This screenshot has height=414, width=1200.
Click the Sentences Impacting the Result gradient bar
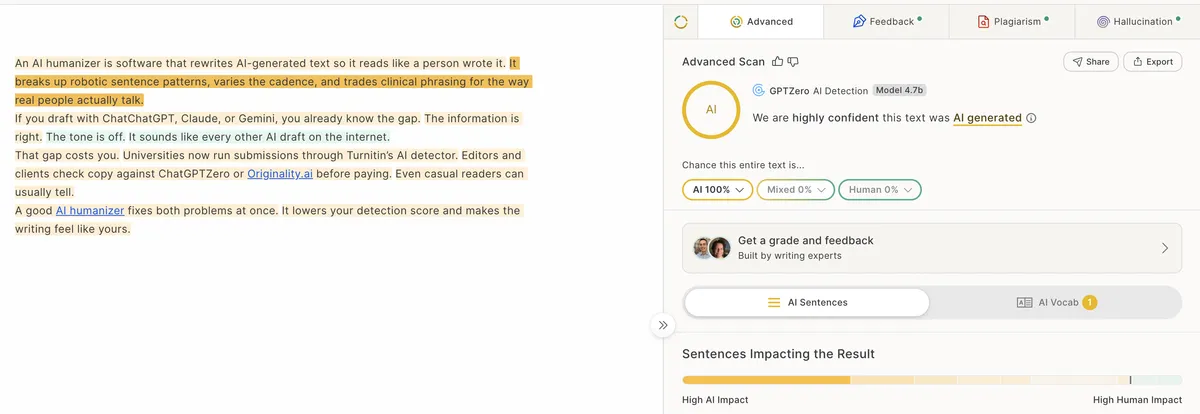[932, 380]
